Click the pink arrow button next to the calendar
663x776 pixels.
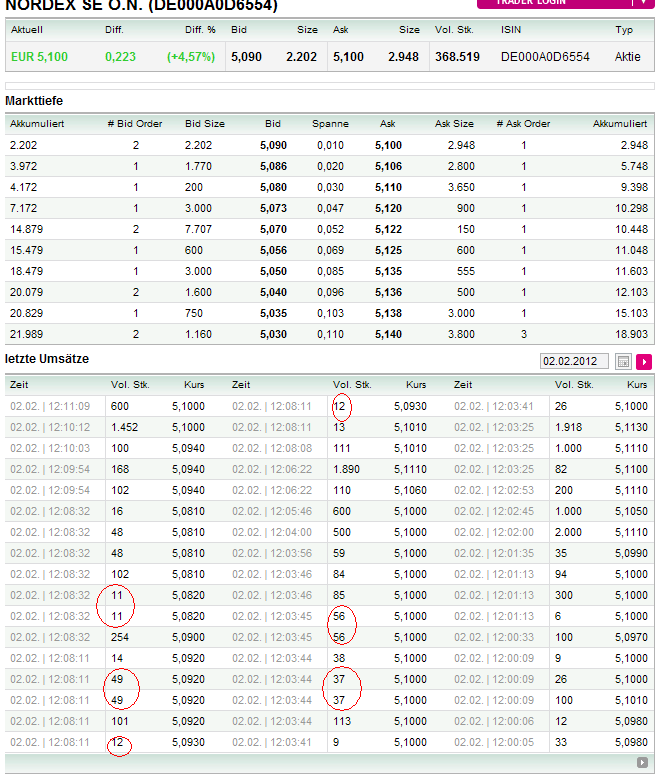point(644,362)
